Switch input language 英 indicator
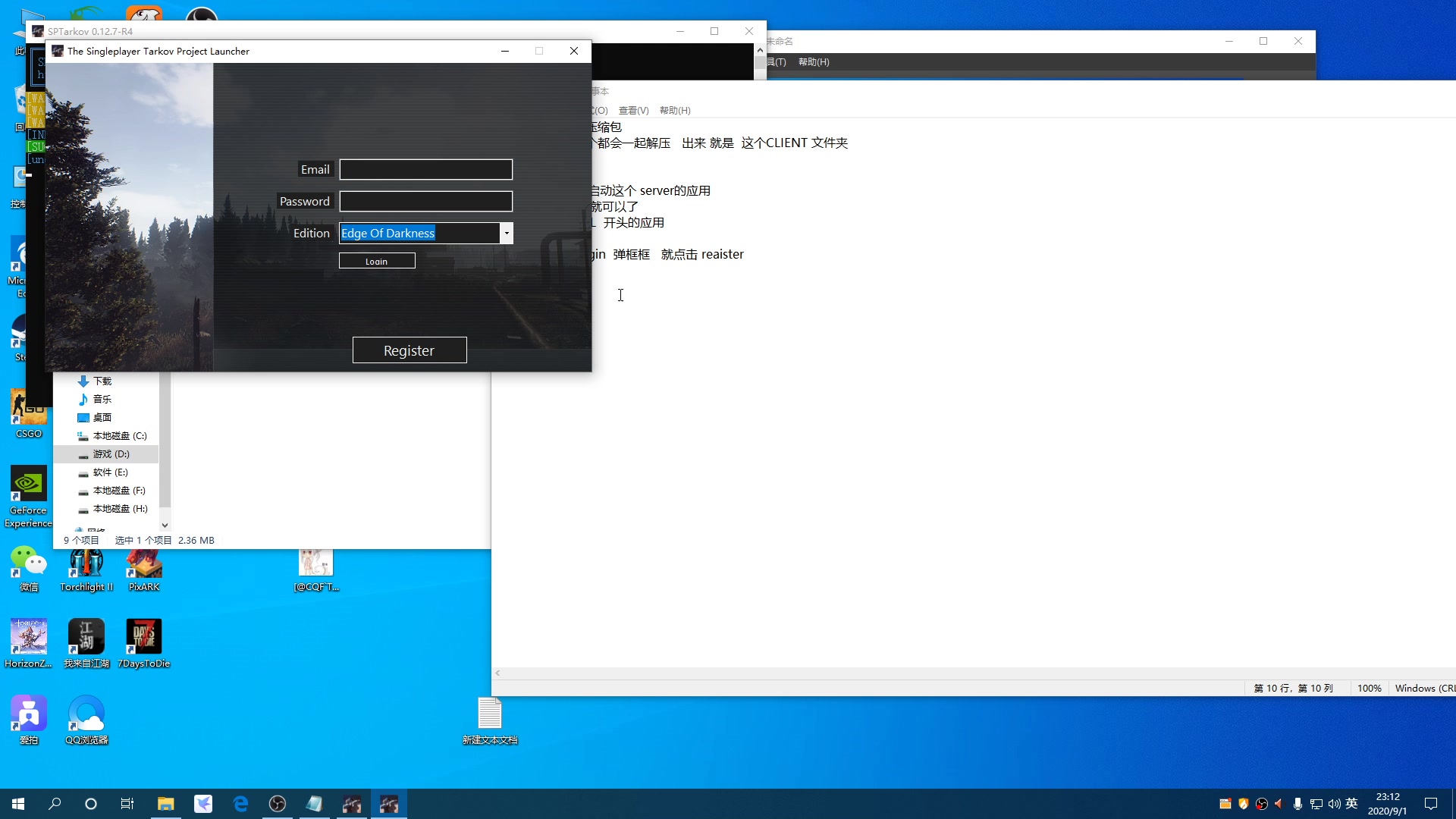The height and width of the screenshot is (819, 1456). 1351,804
